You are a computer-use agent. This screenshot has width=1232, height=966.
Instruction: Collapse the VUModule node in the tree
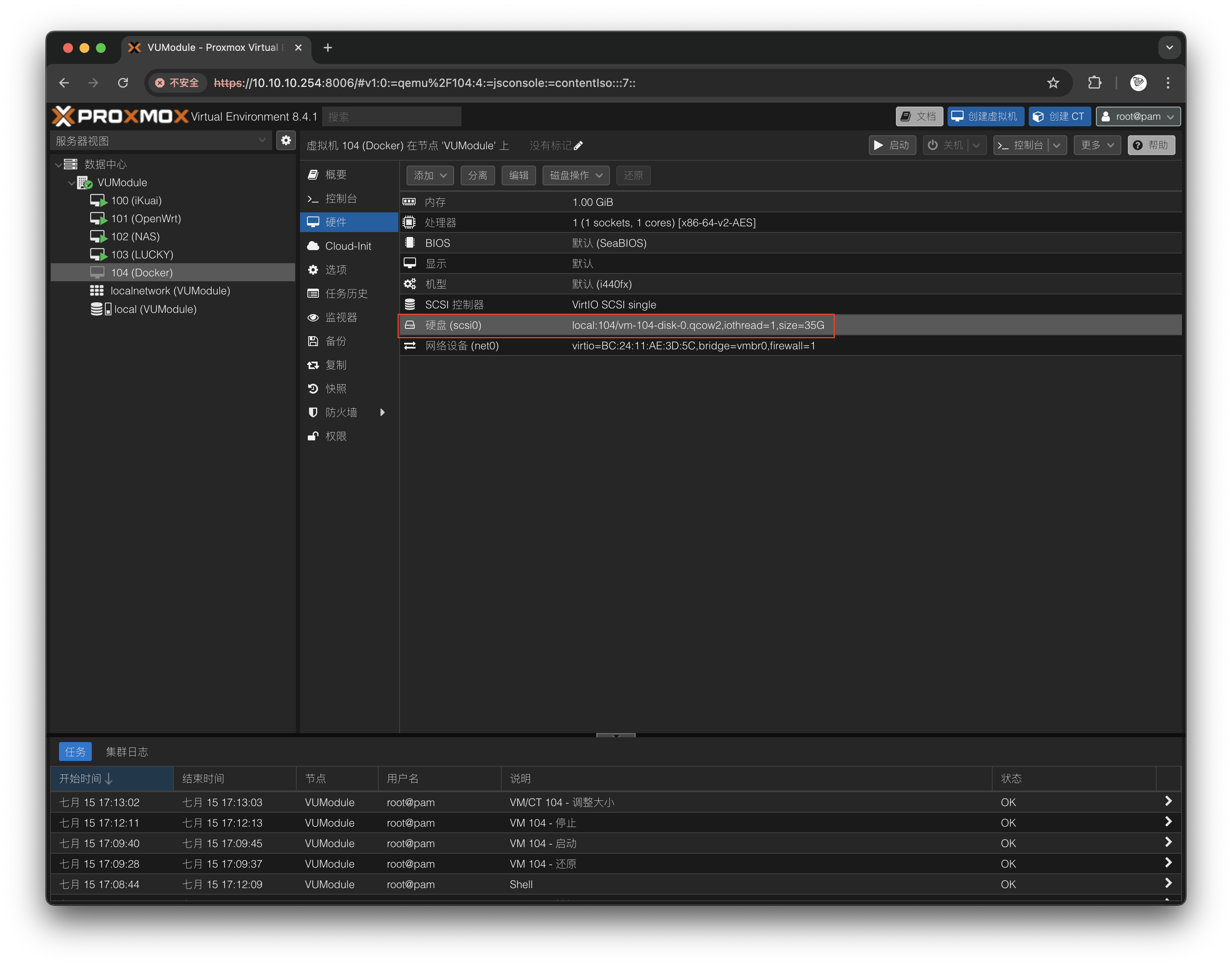(x=71, y=183)
